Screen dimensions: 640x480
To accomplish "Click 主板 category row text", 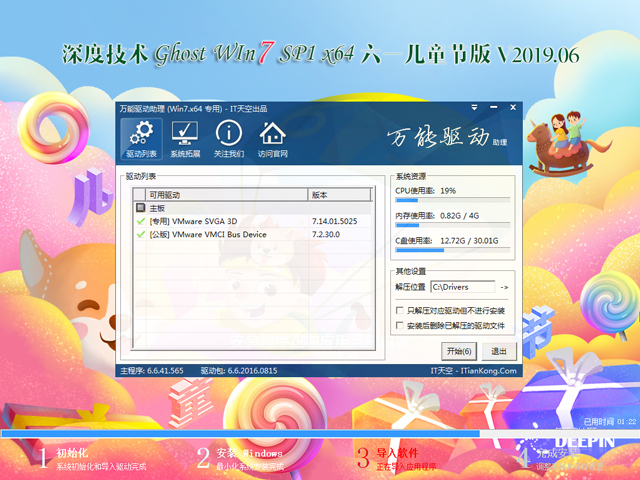I will 157,208.
